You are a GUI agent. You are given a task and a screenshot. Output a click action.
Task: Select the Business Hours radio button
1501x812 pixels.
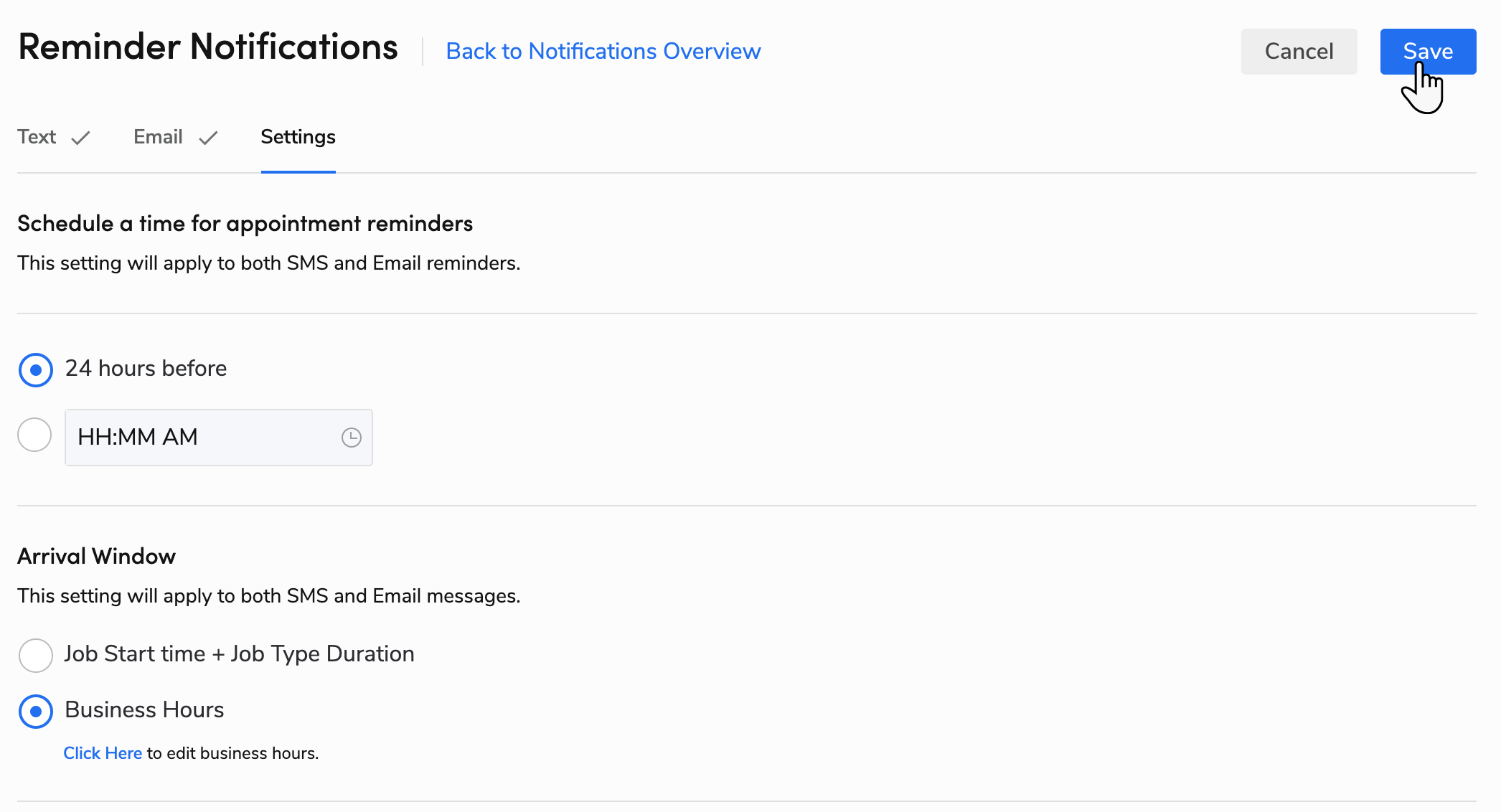pyautogui.click(x=35, y=712)
